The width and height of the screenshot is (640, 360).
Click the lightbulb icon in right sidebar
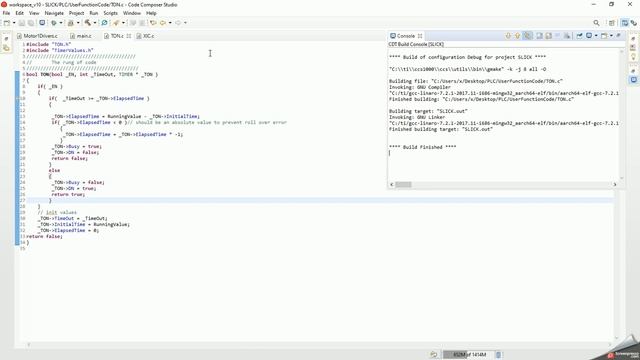633,57
